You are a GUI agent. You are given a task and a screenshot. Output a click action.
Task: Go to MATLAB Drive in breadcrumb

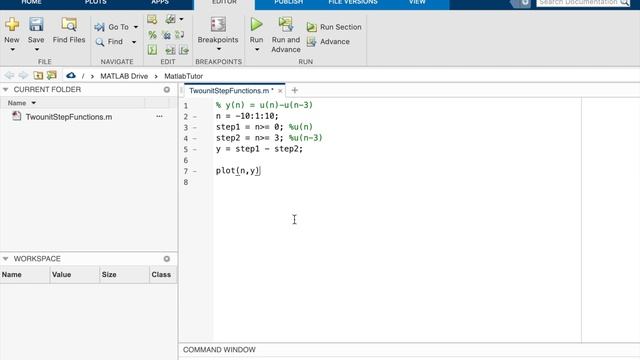(x=124, y=76)
